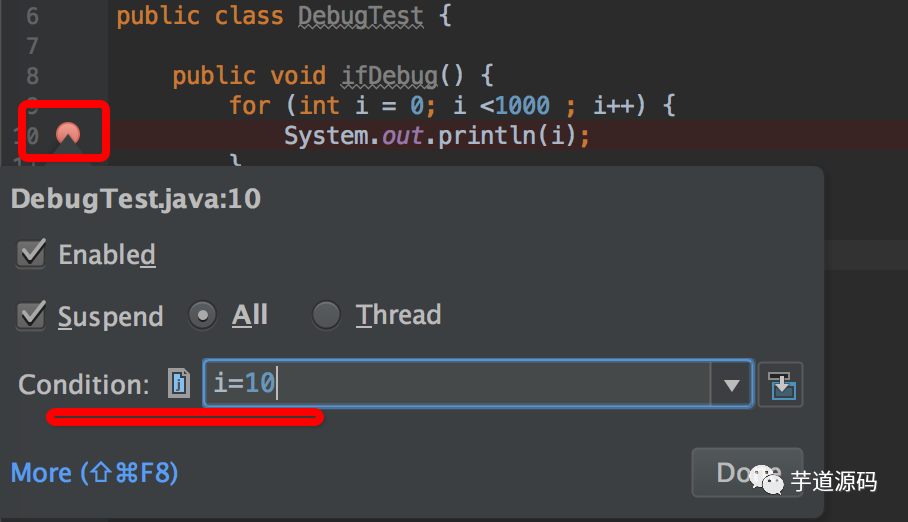
Task: Click the 1000 literal in the for loop
Action: pos(522,105)
